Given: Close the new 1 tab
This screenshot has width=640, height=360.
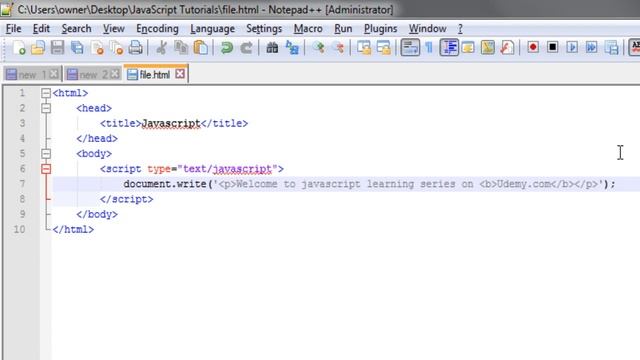Looking at the screenshot, I should [x=54, y=74].
